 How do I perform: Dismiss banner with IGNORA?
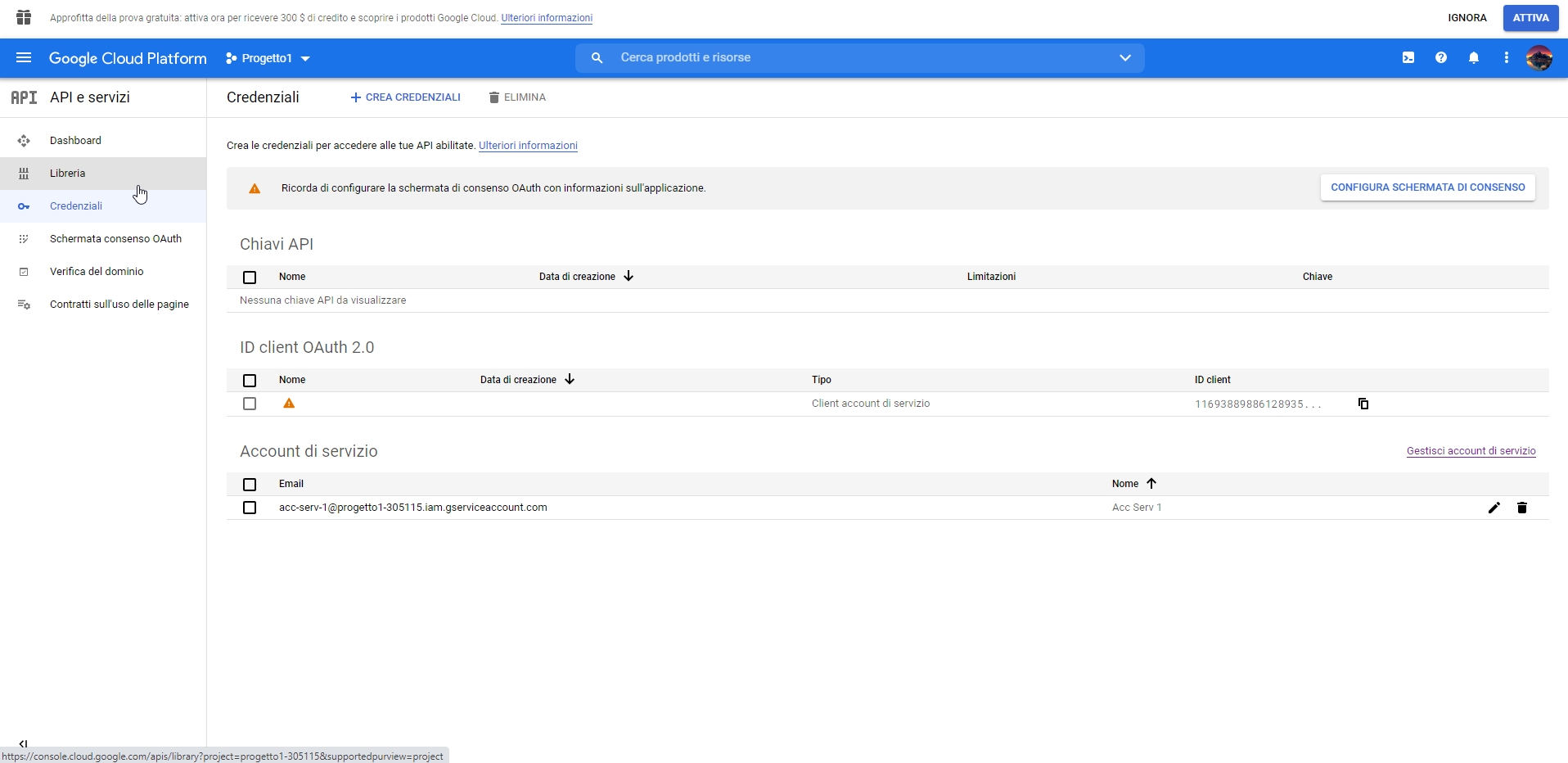pos(1467,18)
